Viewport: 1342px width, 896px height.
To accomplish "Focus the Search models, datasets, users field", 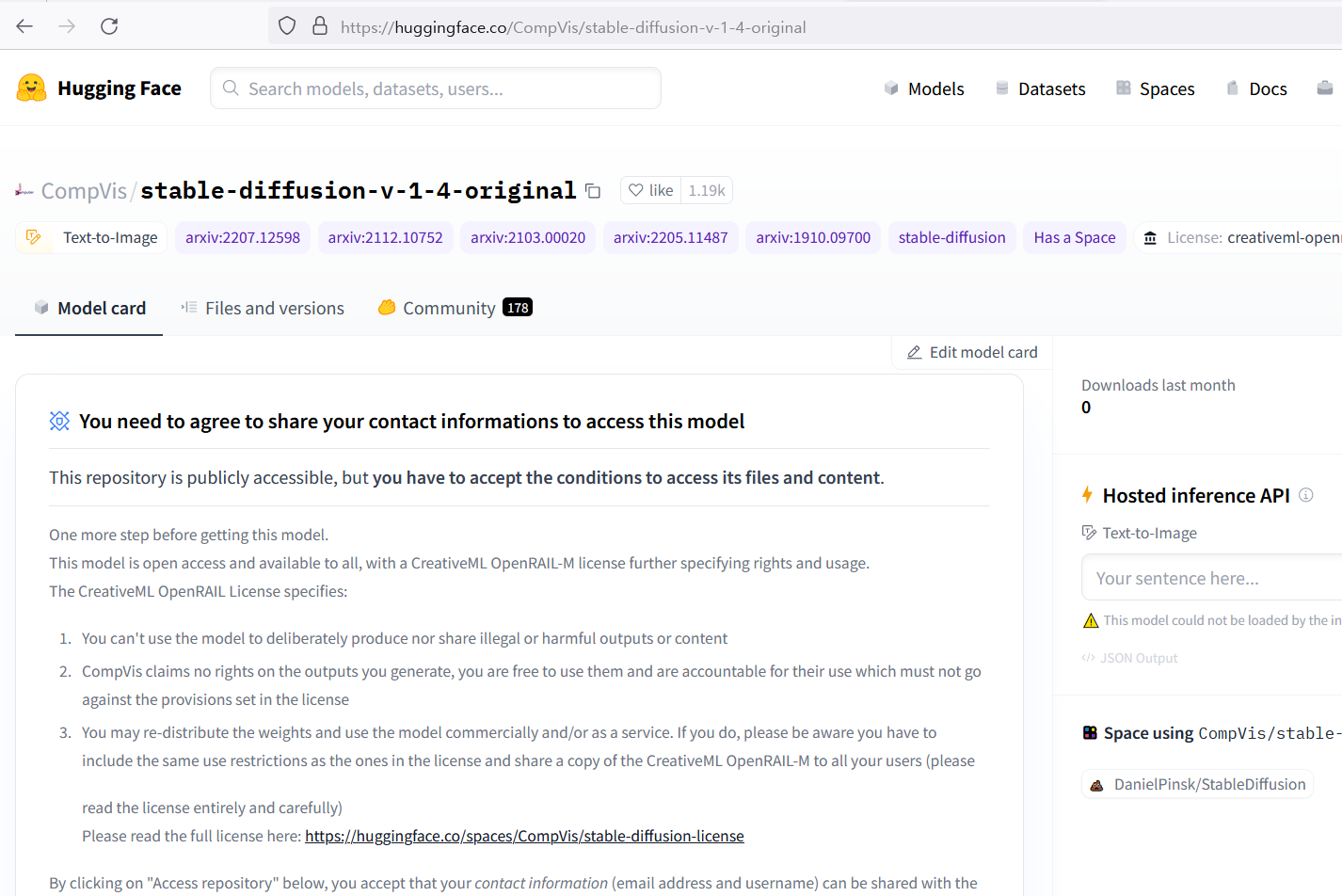I will 436,88.
